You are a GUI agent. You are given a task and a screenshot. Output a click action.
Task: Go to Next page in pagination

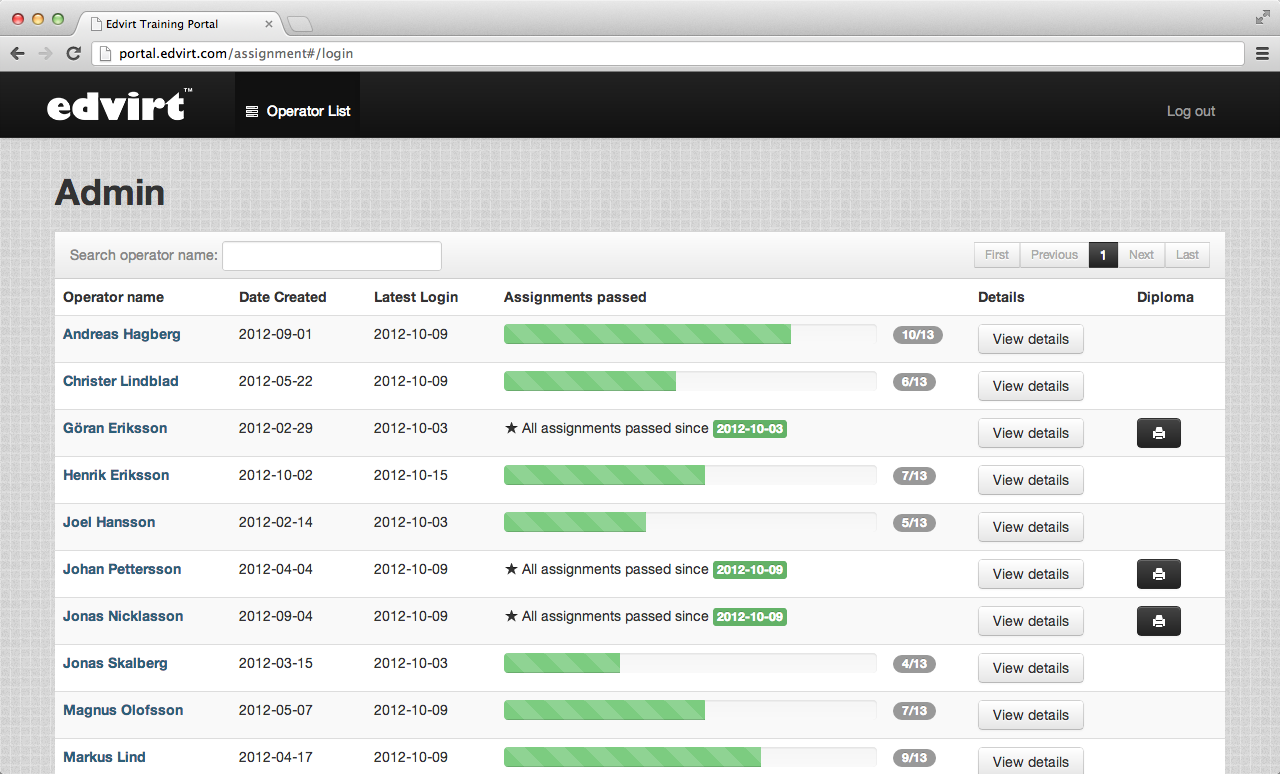click(x=1141, y=255)
